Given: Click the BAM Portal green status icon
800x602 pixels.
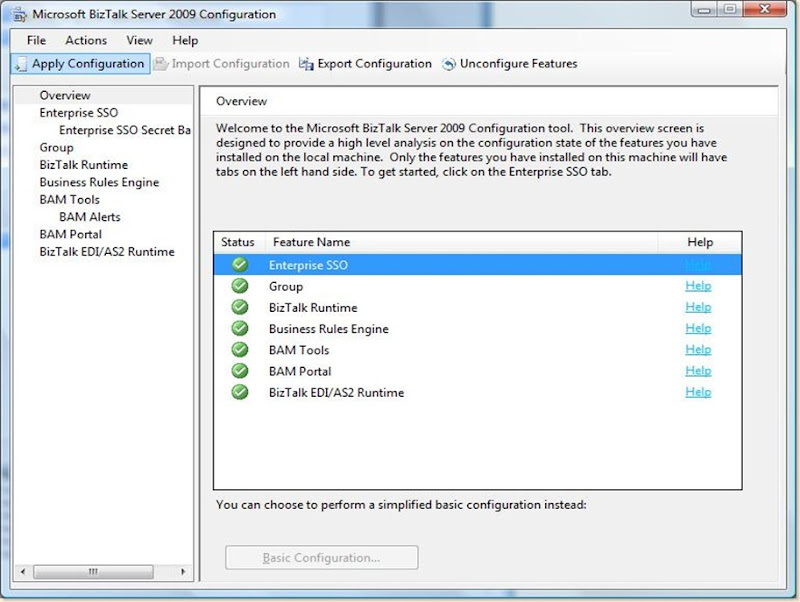Looking at the screenshot, I should click(239, 371).
